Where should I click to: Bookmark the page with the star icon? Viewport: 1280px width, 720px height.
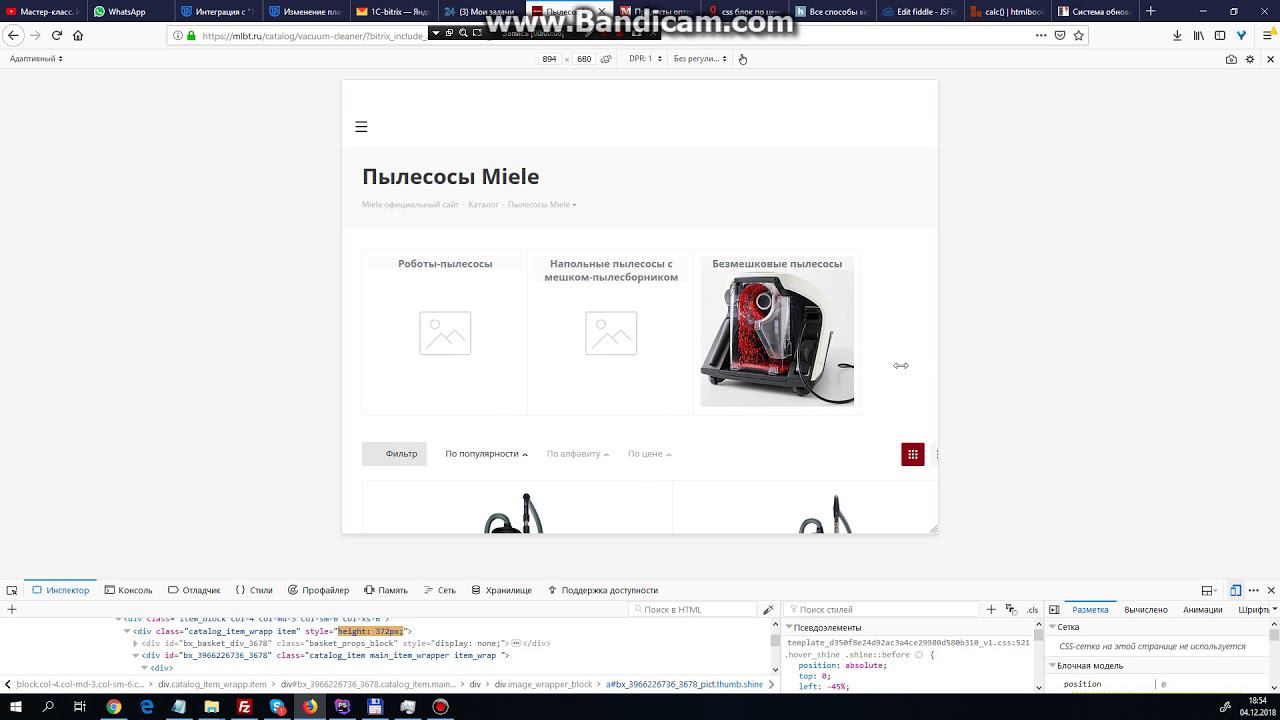pyautogui.click(x=1078, y=35)
